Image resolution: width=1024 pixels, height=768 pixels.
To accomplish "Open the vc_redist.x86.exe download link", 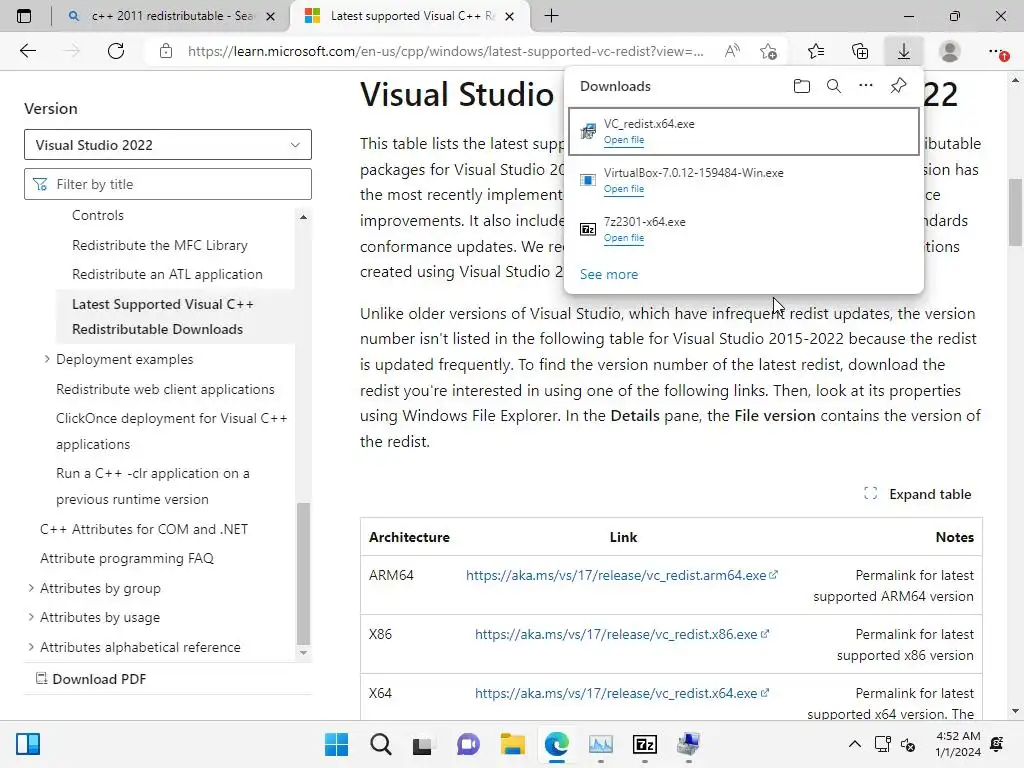I will tap(622, 634).
